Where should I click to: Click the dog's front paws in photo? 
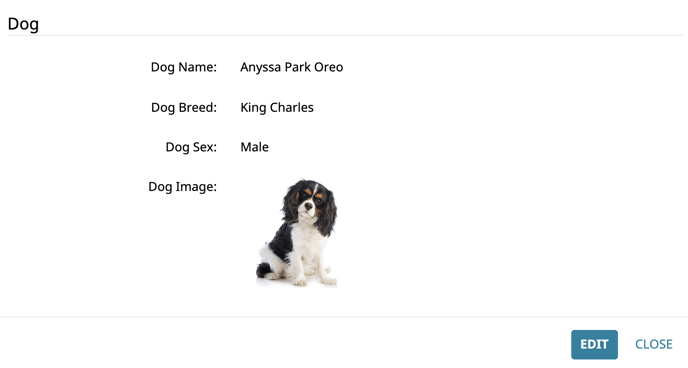pyautogui.click(x=314, y=280)
